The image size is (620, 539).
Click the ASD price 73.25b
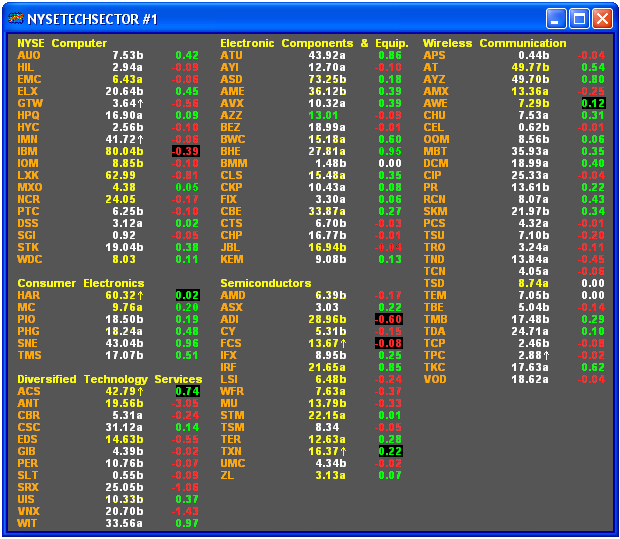click(327, 79)
